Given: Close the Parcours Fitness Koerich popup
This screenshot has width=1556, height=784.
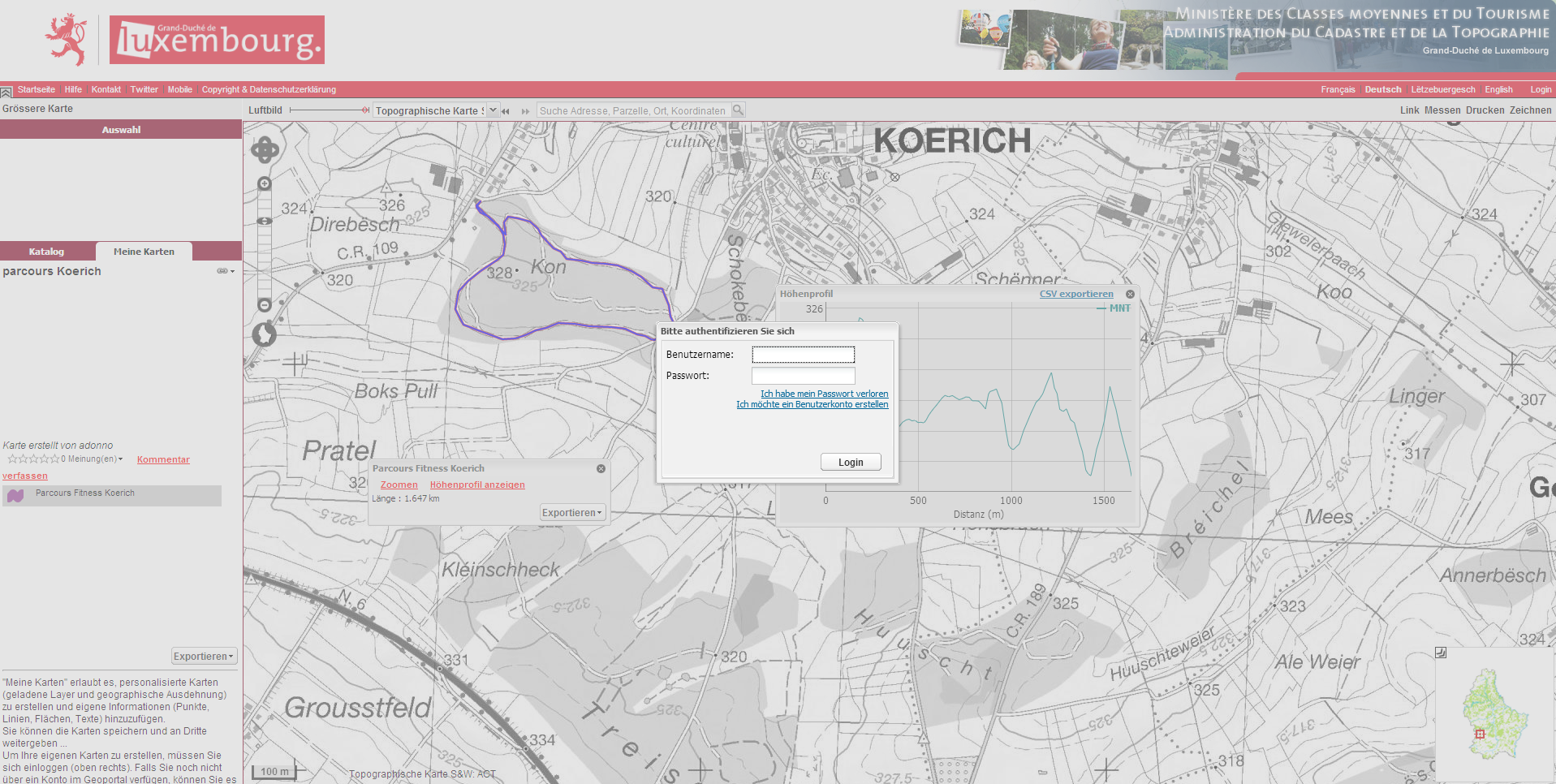Looking at the screenshot, I should point(601,468).
